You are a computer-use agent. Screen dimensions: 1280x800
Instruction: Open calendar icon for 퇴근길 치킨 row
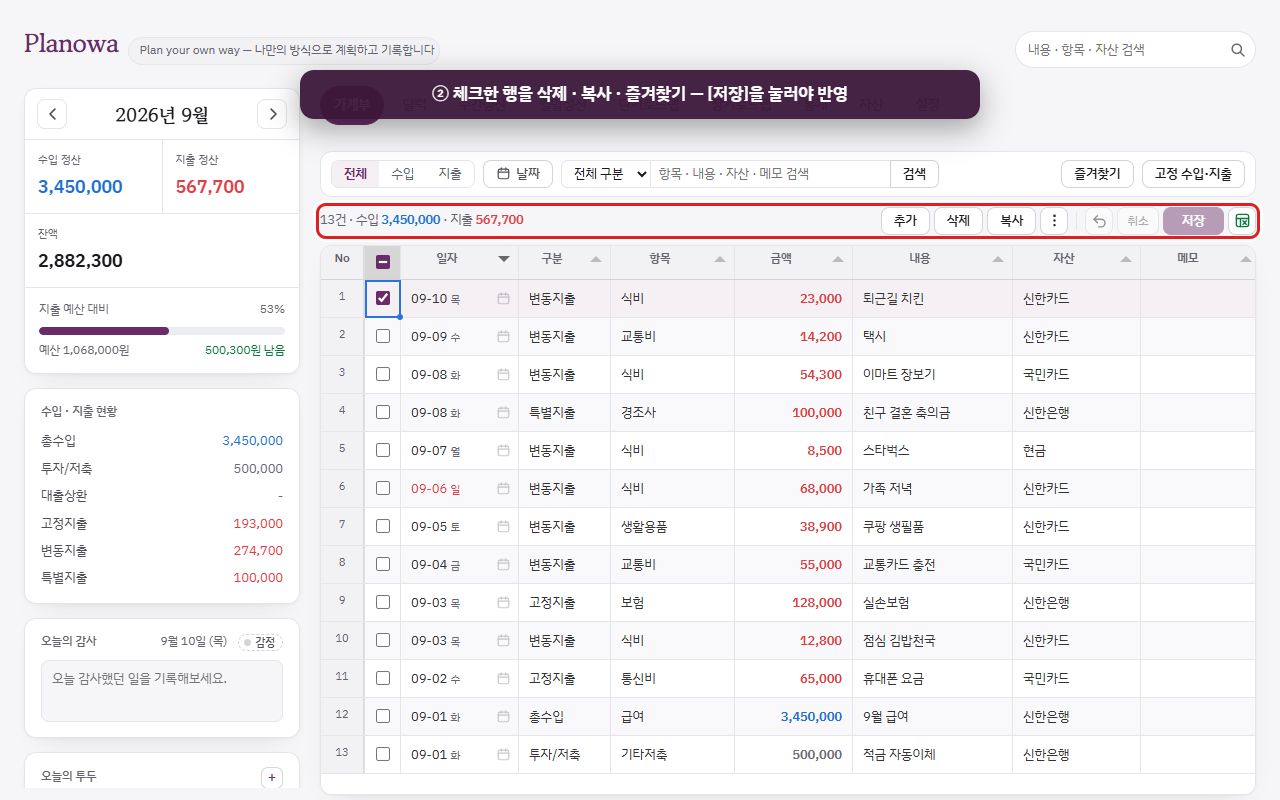(x=503, y=298)
